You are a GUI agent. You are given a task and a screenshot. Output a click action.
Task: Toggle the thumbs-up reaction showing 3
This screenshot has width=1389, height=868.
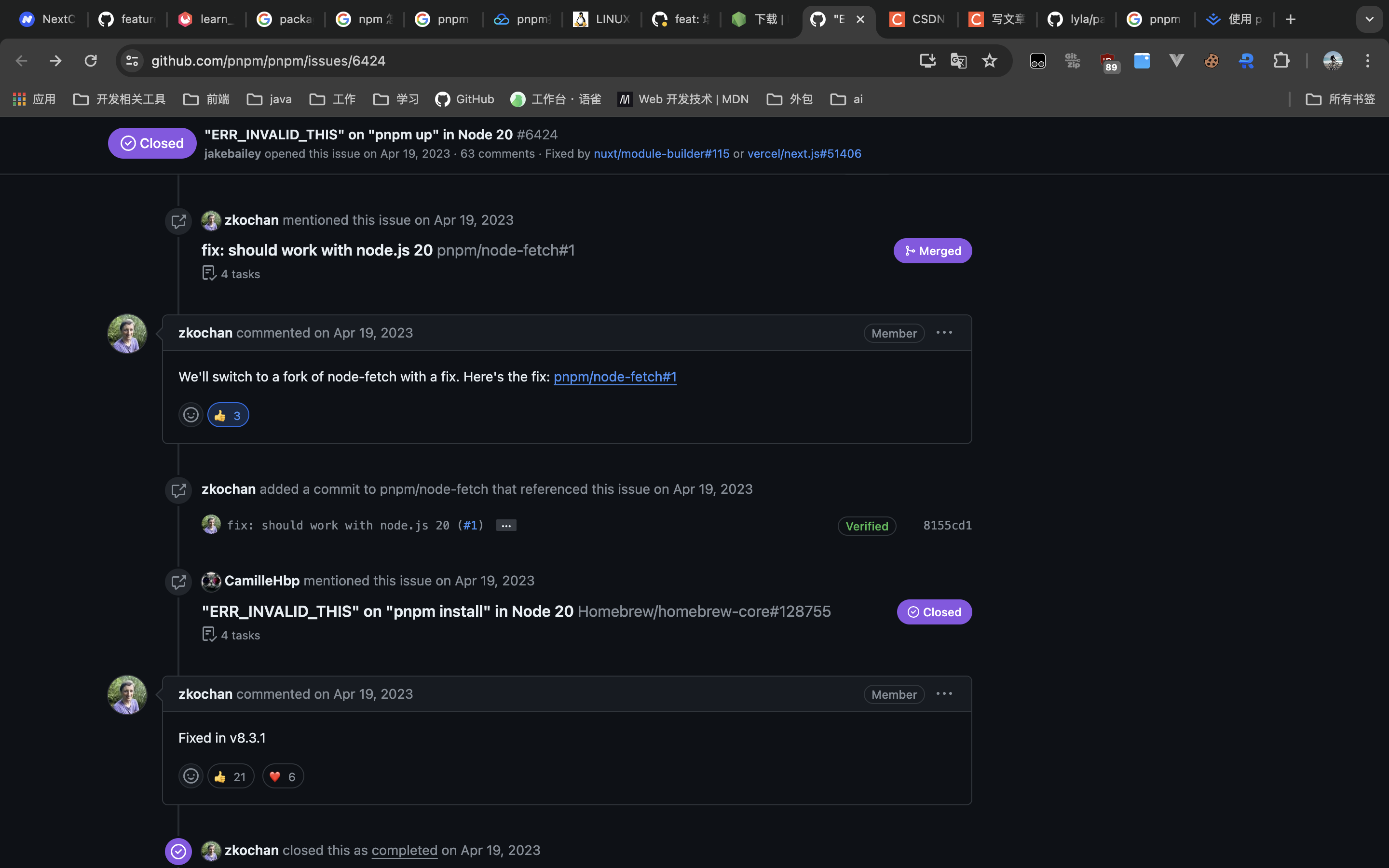(228, 415)
